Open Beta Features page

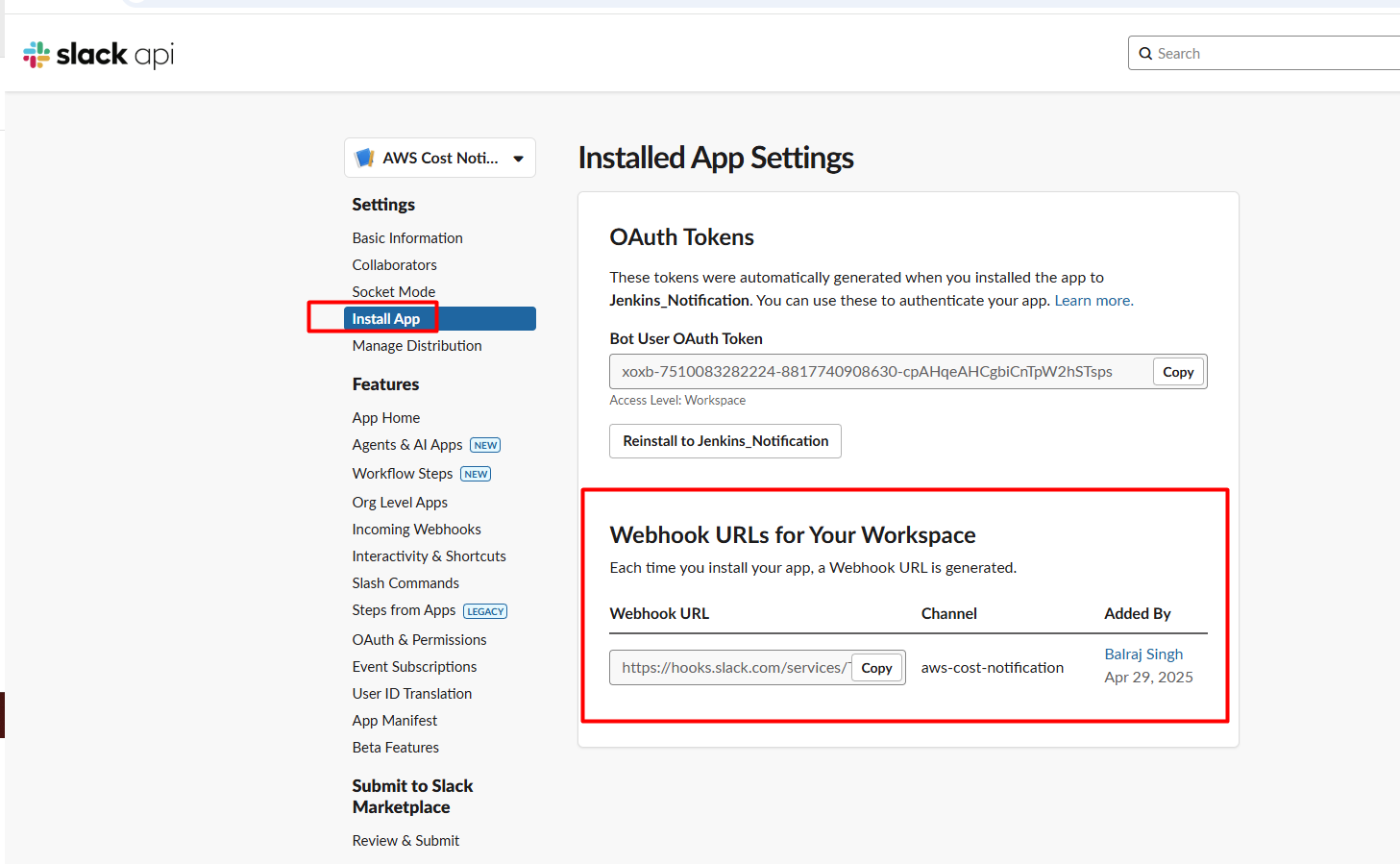[396, 748]
